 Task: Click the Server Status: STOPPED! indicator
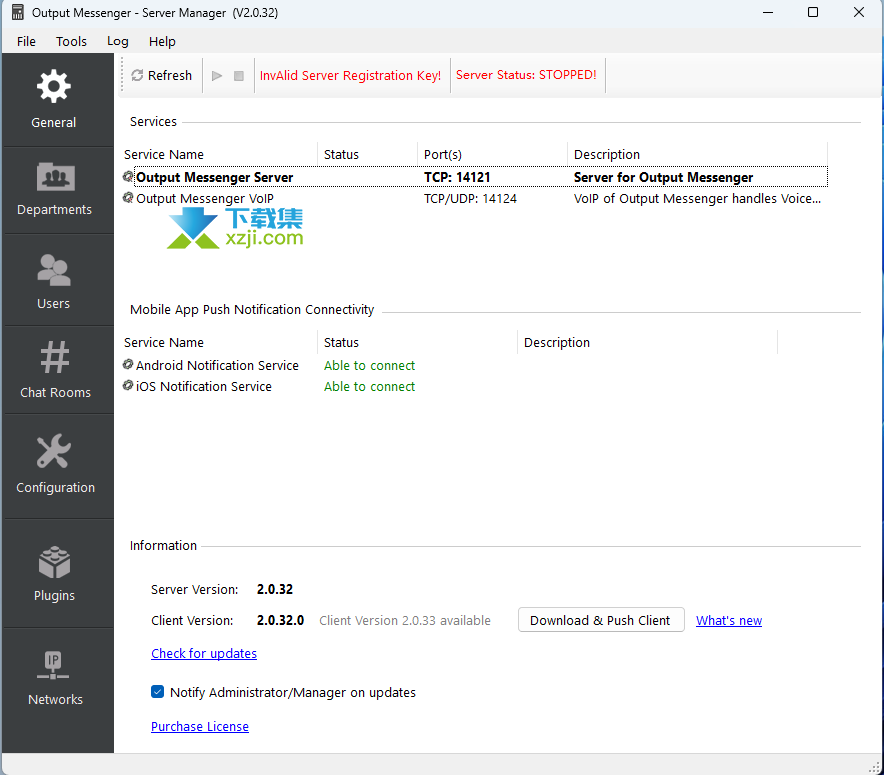pos(526,75)
